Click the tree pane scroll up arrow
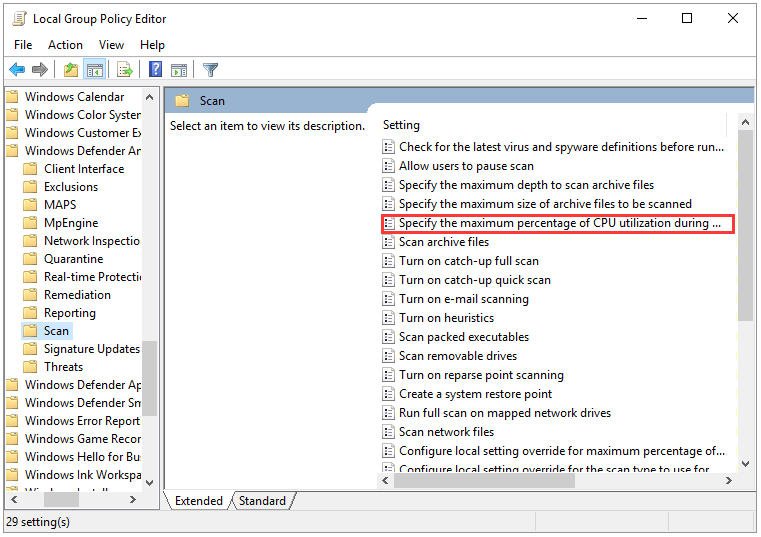761x537 pixels. pos(149,97)
